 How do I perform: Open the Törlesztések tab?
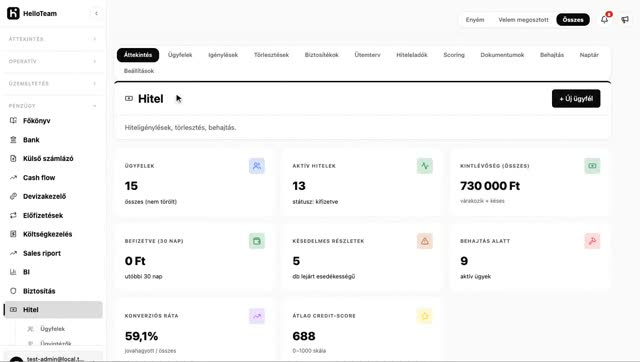coord(271,55)
